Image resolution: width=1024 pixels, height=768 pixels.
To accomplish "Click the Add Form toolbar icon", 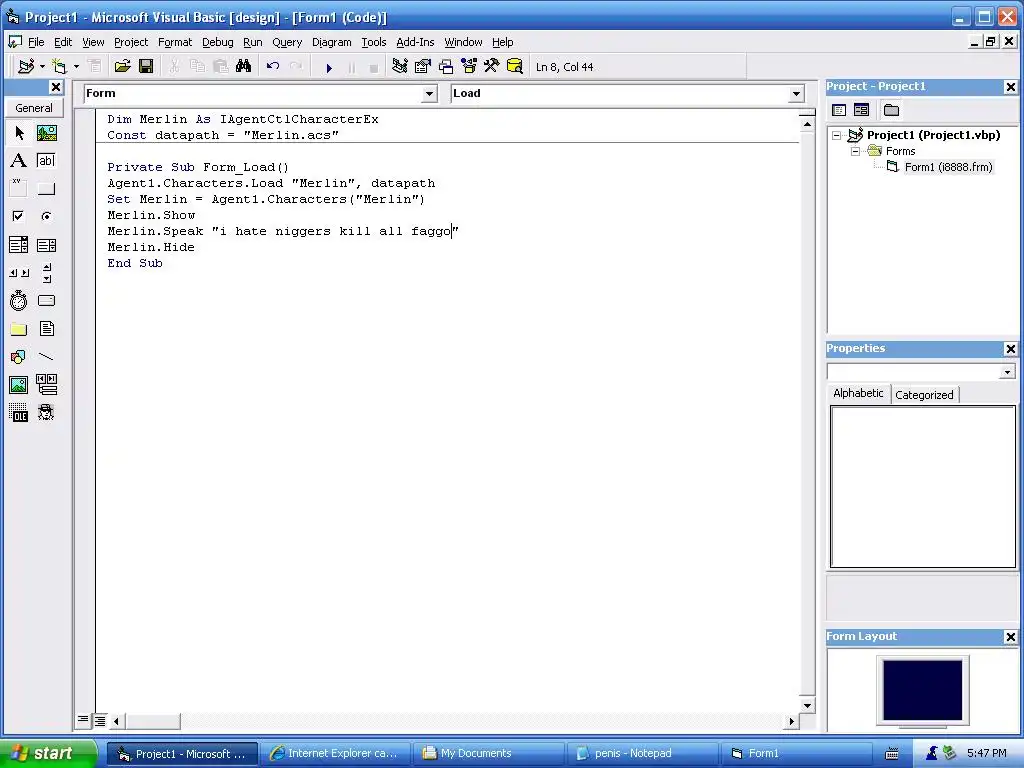I will tap(59, 67).
